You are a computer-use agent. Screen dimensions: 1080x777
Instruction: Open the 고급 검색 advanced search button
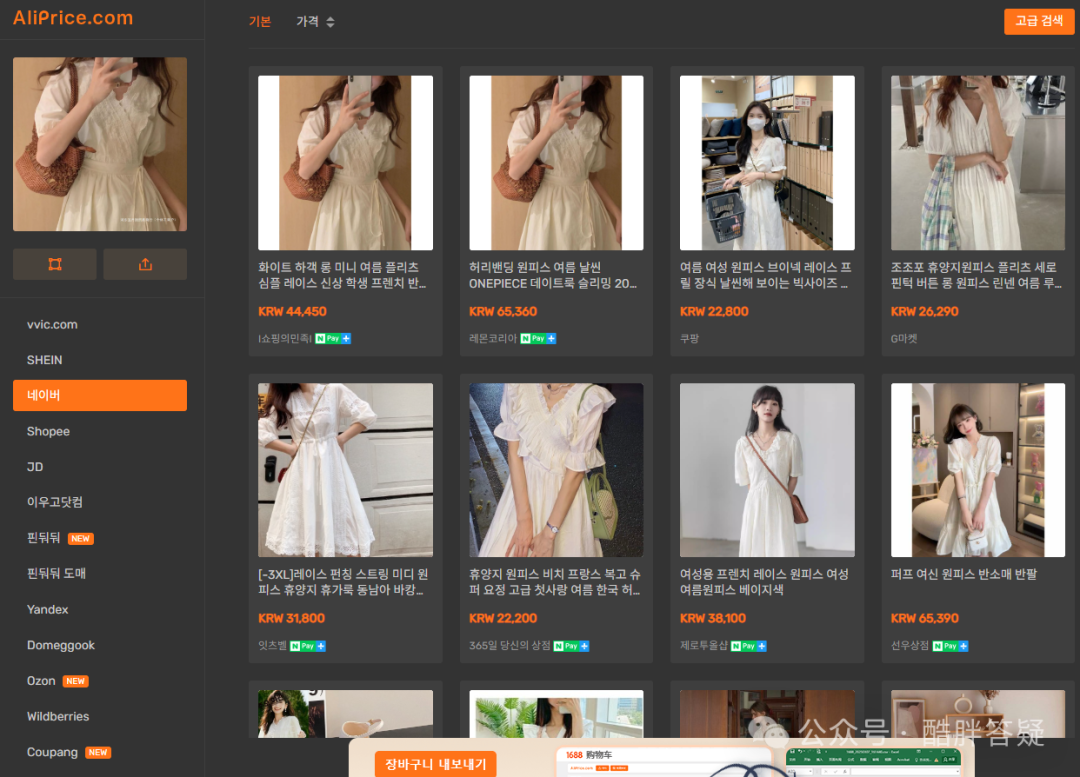point(1039,21)
